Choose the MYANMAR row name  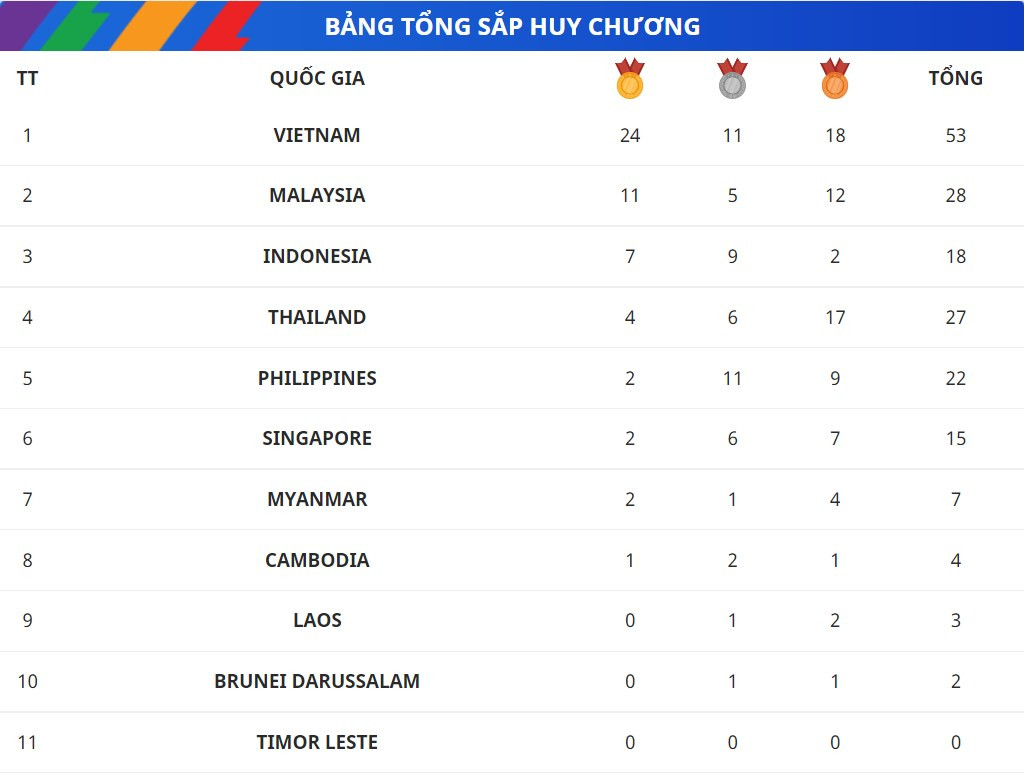click(x=317, y=499)
